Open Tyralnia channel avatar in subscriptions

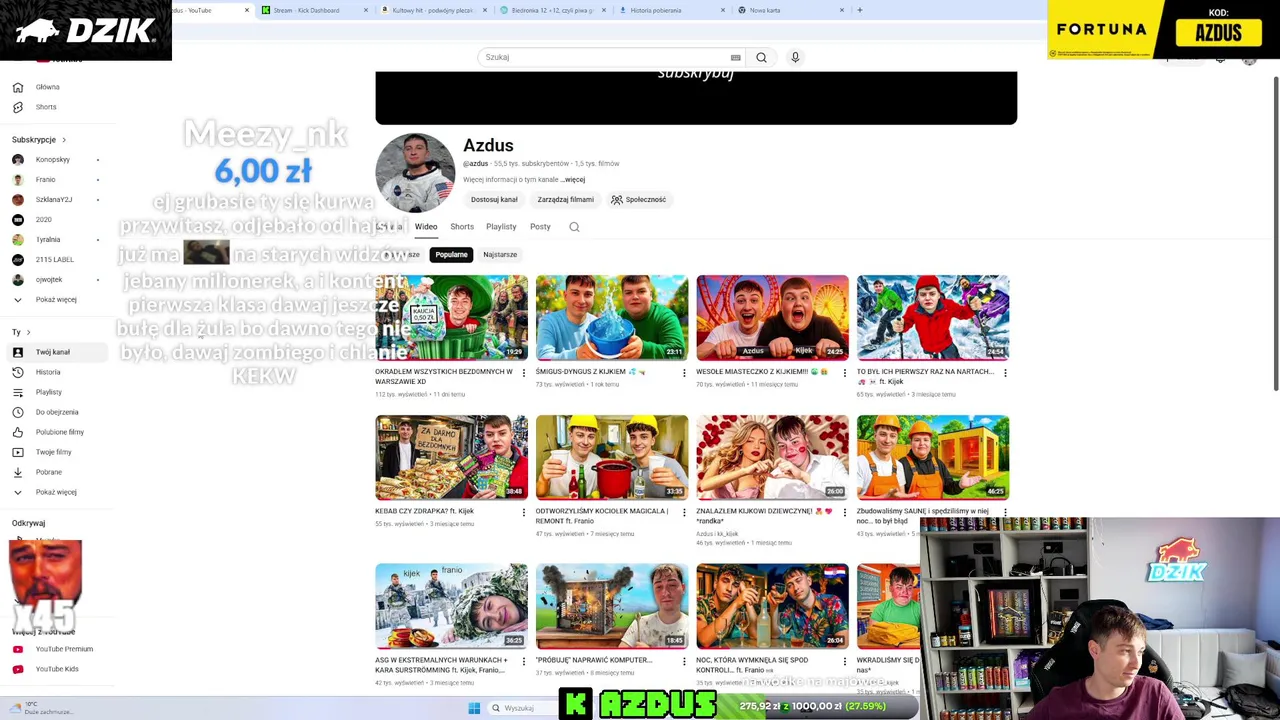point(17,240)
